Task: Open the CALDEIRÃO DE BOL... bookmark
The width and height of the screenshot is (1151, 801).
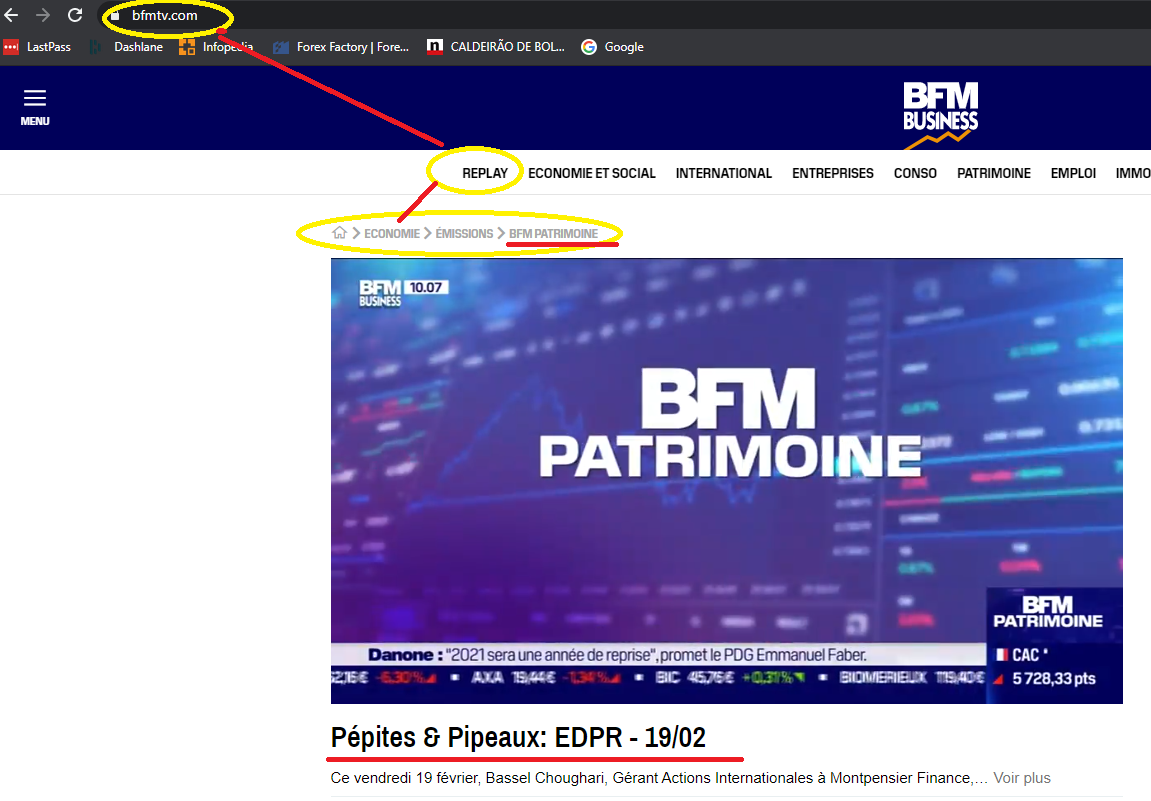Action: click(x=496, y=47)
